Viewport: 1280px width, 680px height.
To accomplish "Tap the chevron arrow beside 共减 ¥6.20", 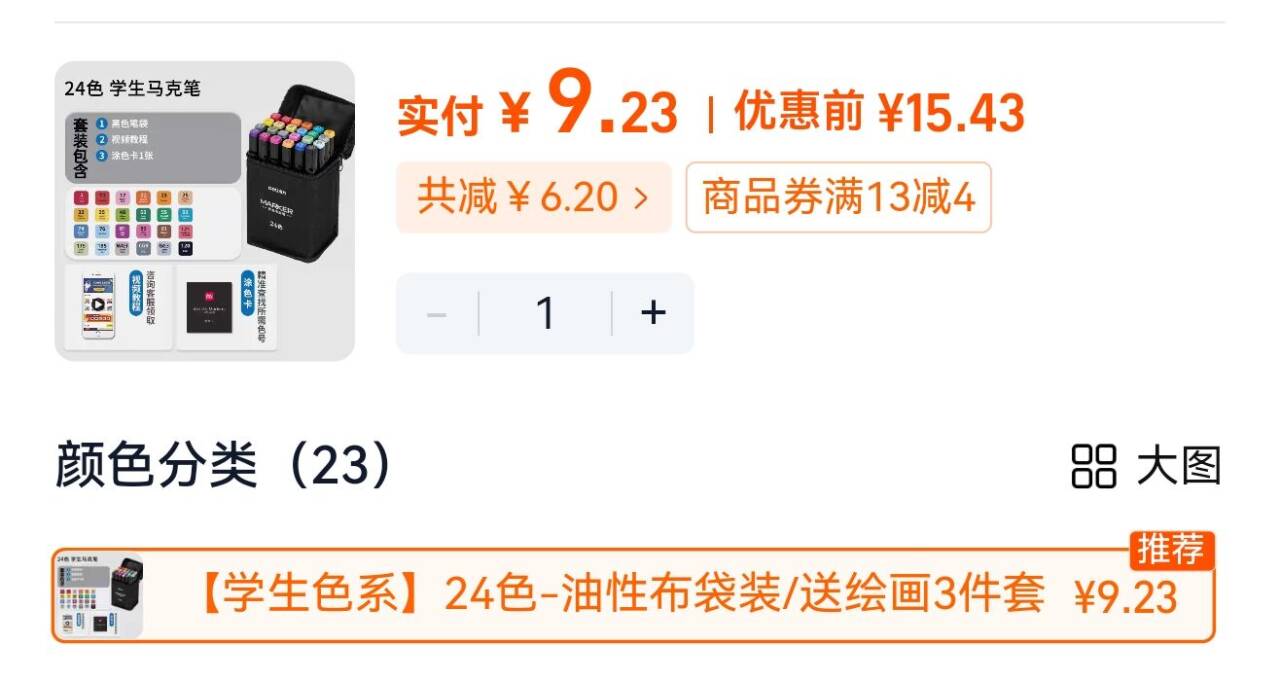I will pyautogui.click(x=640, y=197).
